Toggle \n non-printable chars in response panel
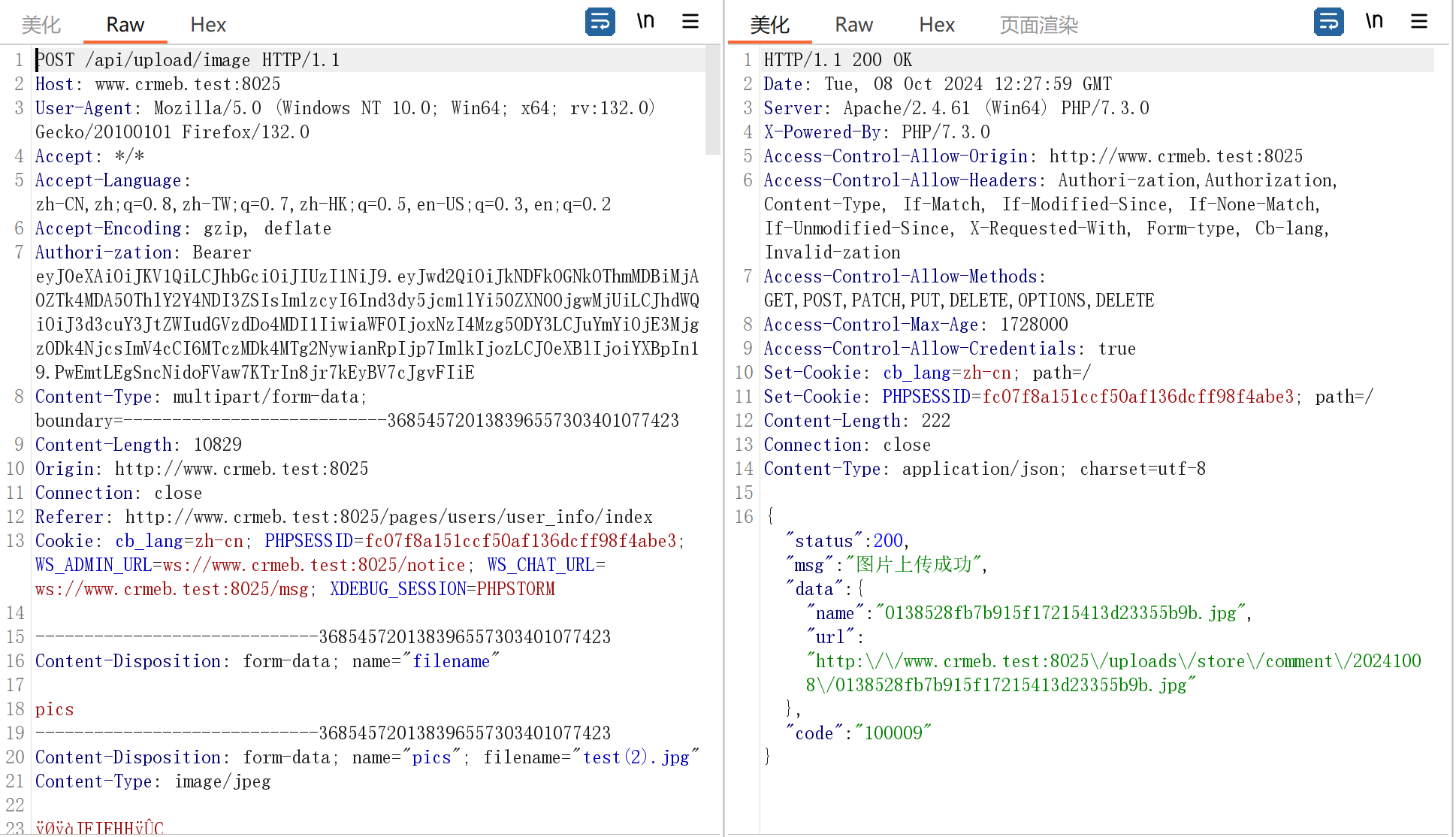Viewport: 1456px width, 837px height. 1374,22
